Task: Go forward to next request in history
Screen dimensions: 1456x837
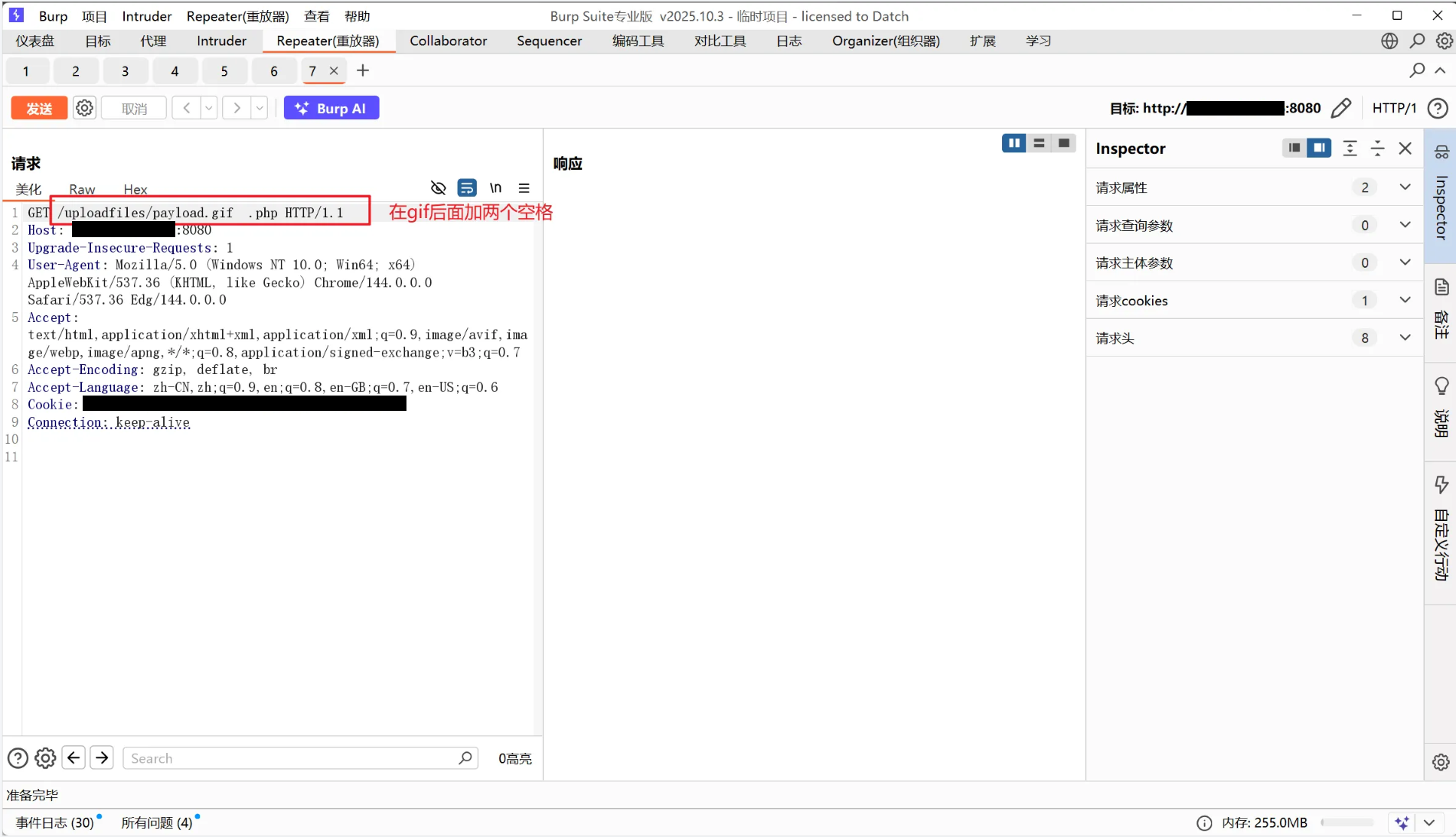Action: point(237,108)
